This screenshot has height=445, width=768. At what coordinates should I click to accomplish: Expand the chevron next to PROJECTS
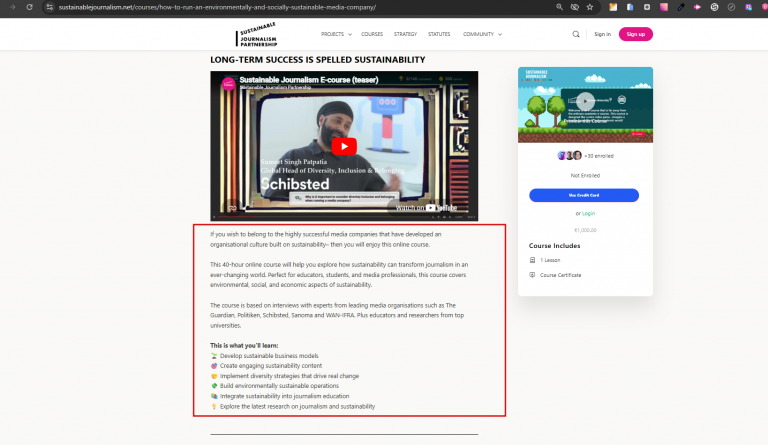[x=350, y=35]
